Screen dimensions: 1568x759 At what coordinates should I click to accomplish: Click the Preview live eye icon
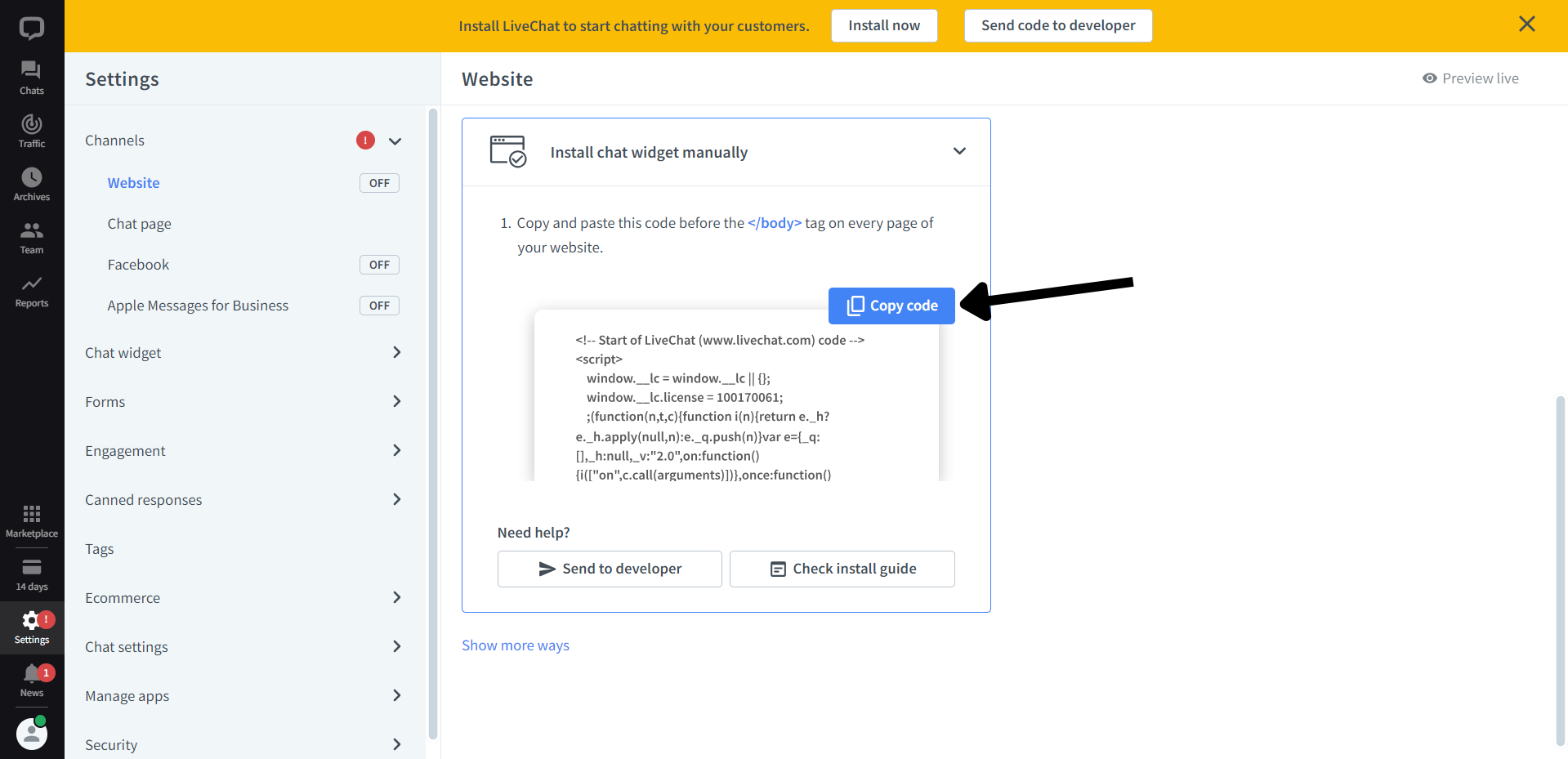pos(1429,78)
